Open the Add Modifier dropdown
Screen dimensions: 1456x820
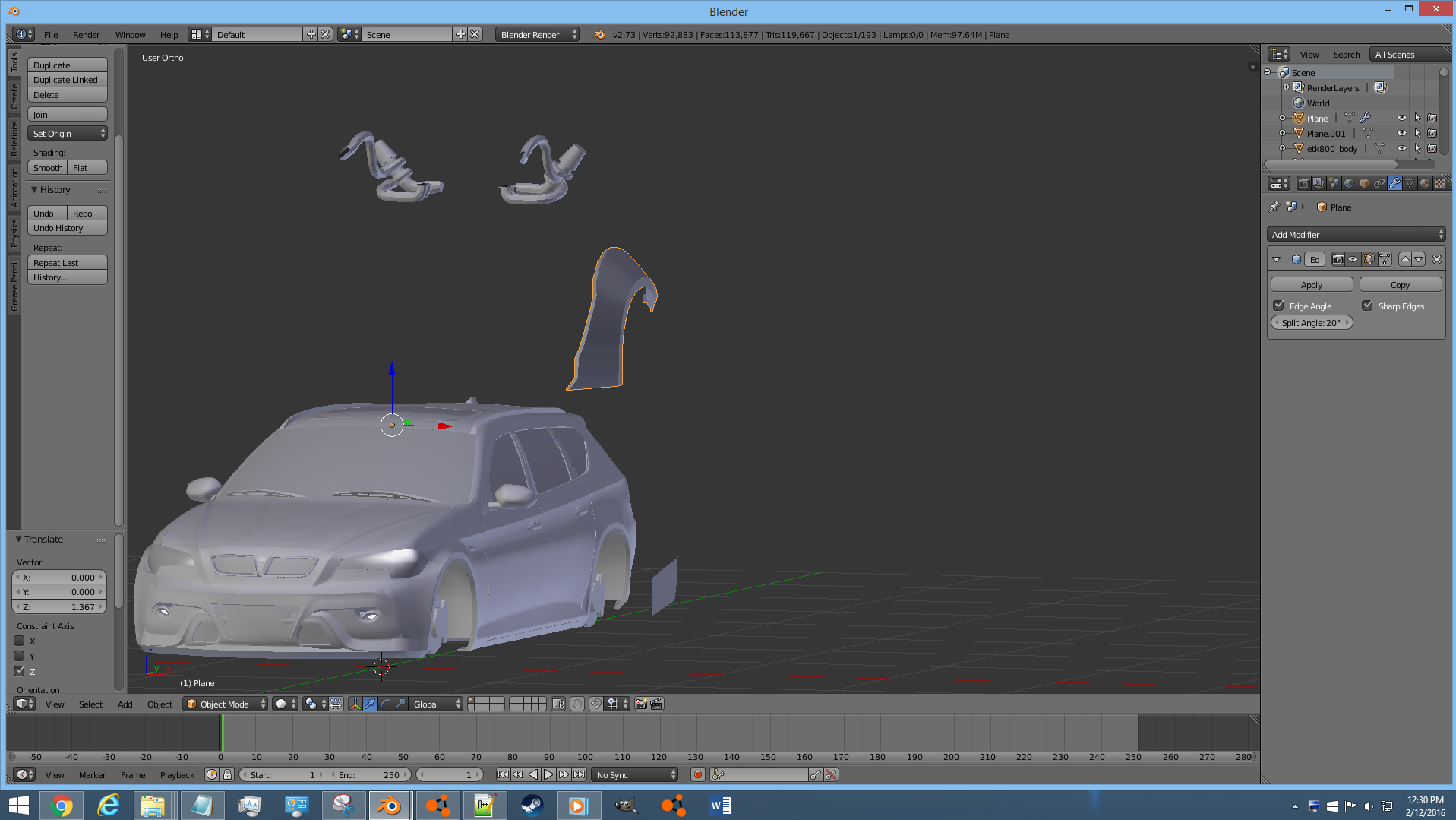coord(1356,235)
